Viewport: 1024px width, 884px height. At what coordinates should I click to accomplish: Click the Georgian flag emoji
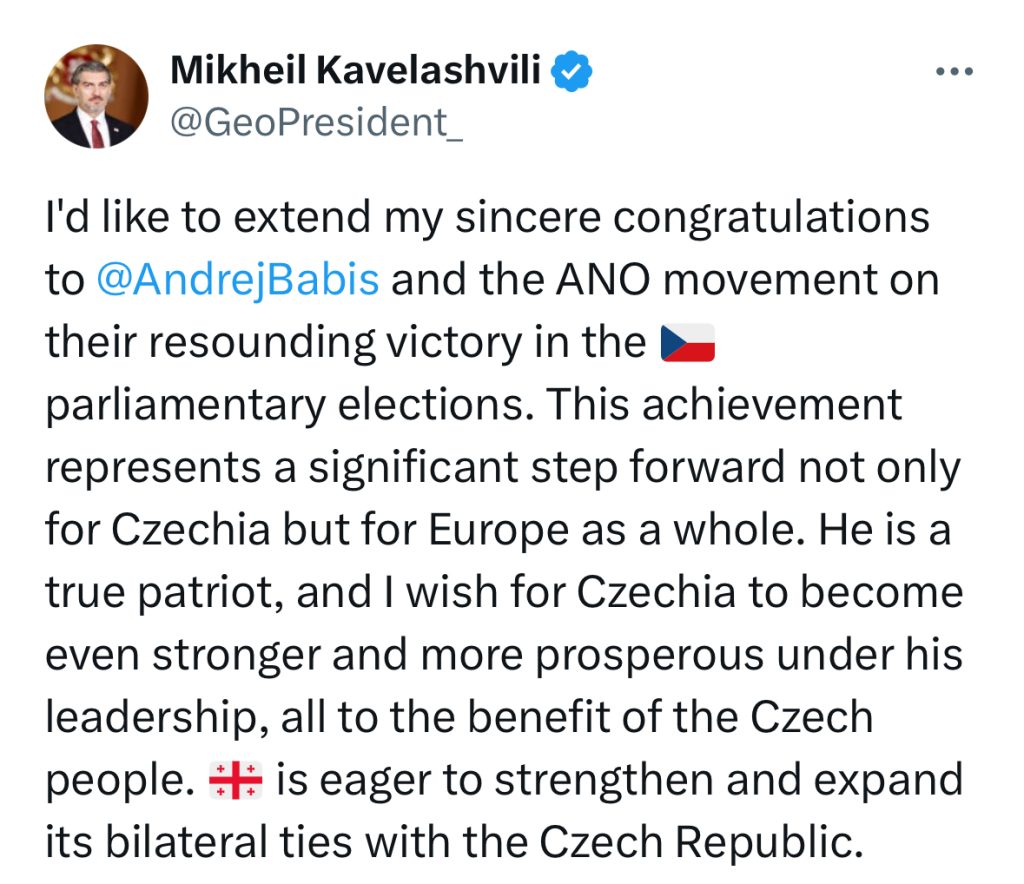coord(236,780)
